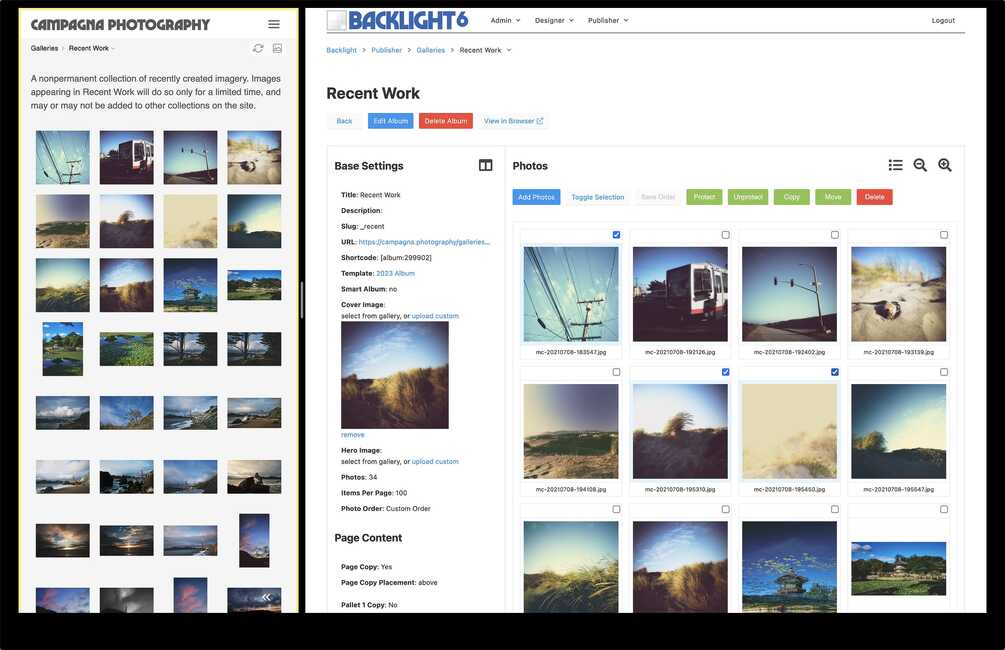
Task: Click Edit Album button
Action: [x=390, y=121]
